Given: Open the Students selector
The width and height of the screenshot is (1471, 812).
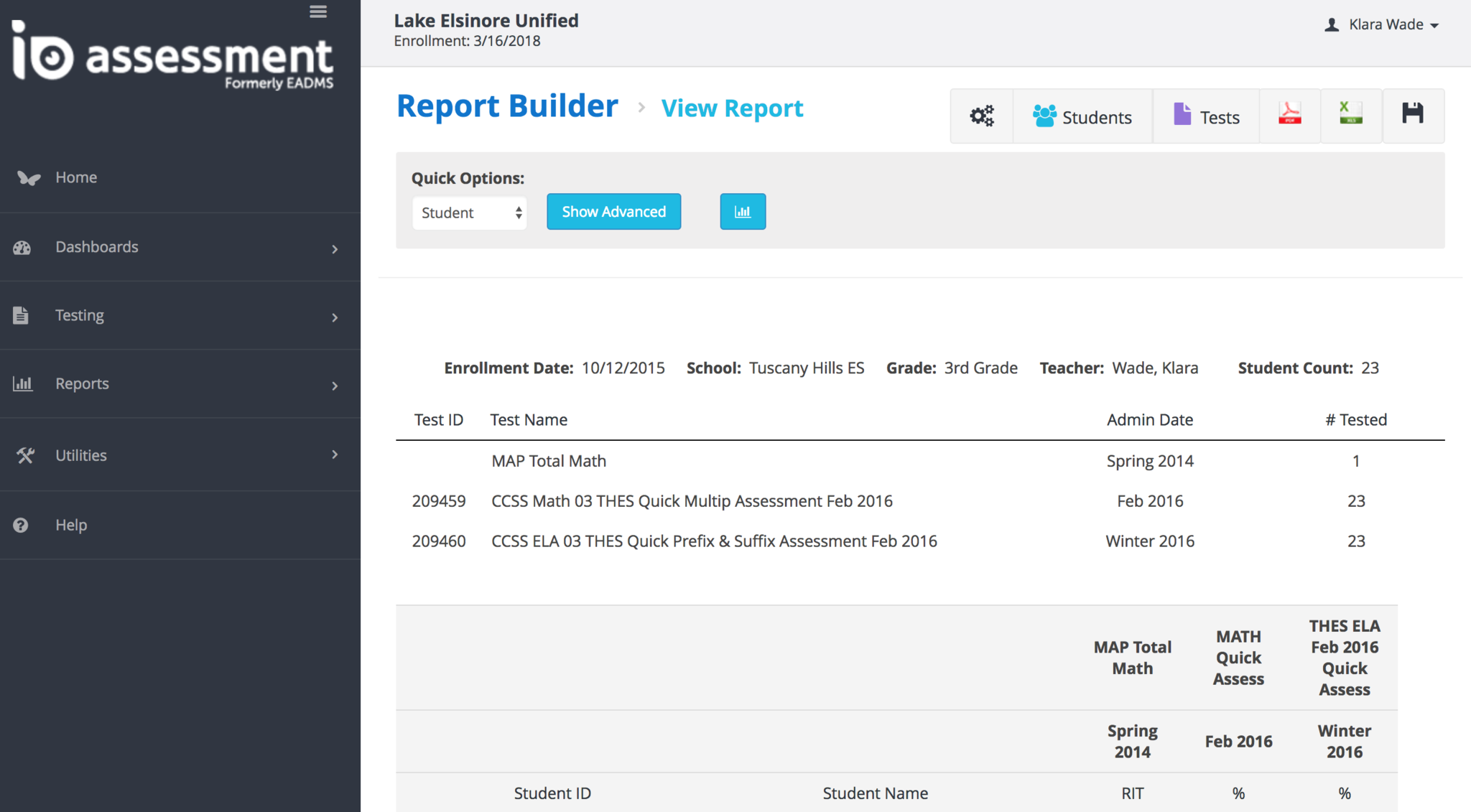Looking at the screenshot, I should (x=1082, y=116).
